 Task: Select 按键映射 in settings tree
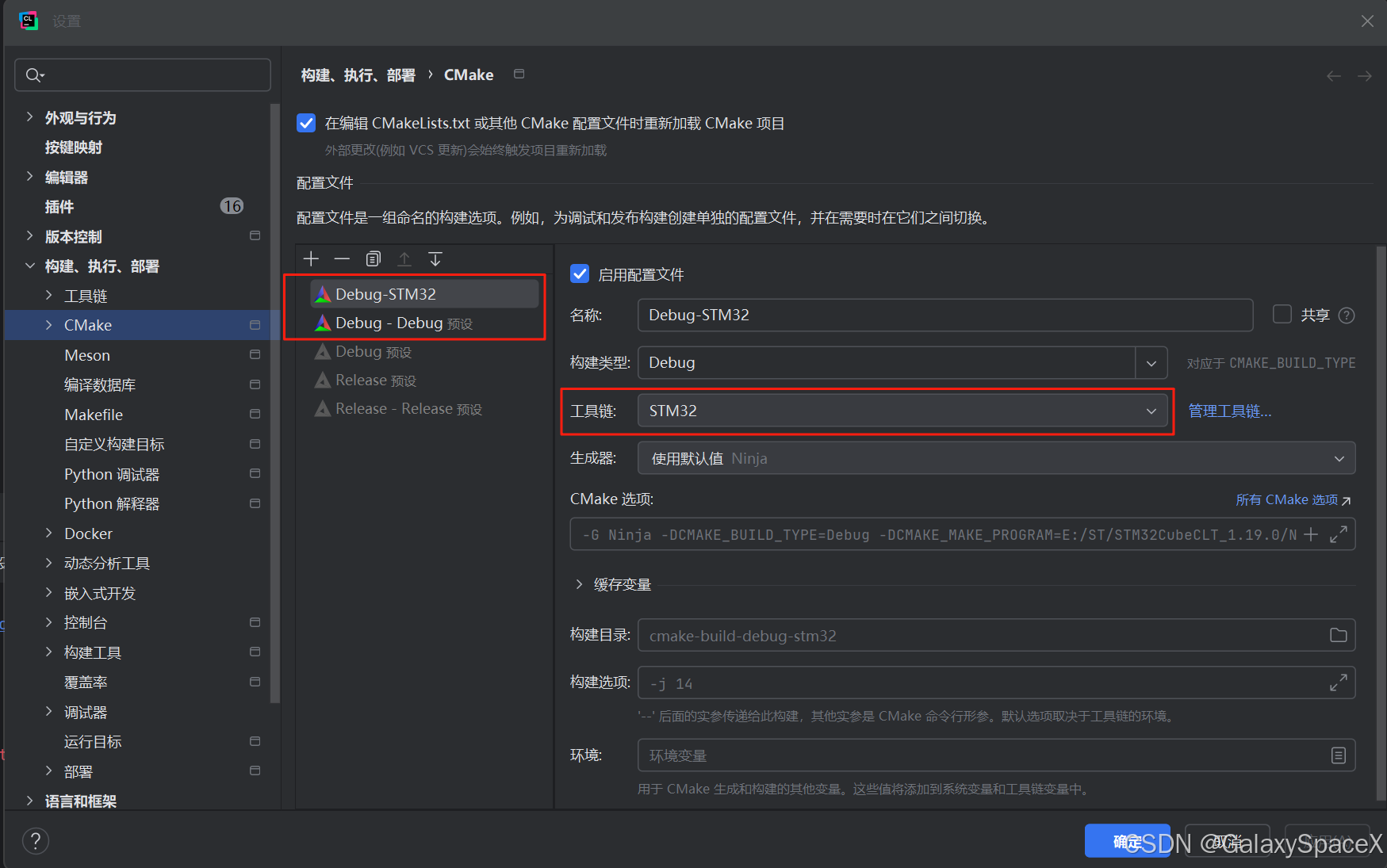pyautogui.click(x=74, y=147)
